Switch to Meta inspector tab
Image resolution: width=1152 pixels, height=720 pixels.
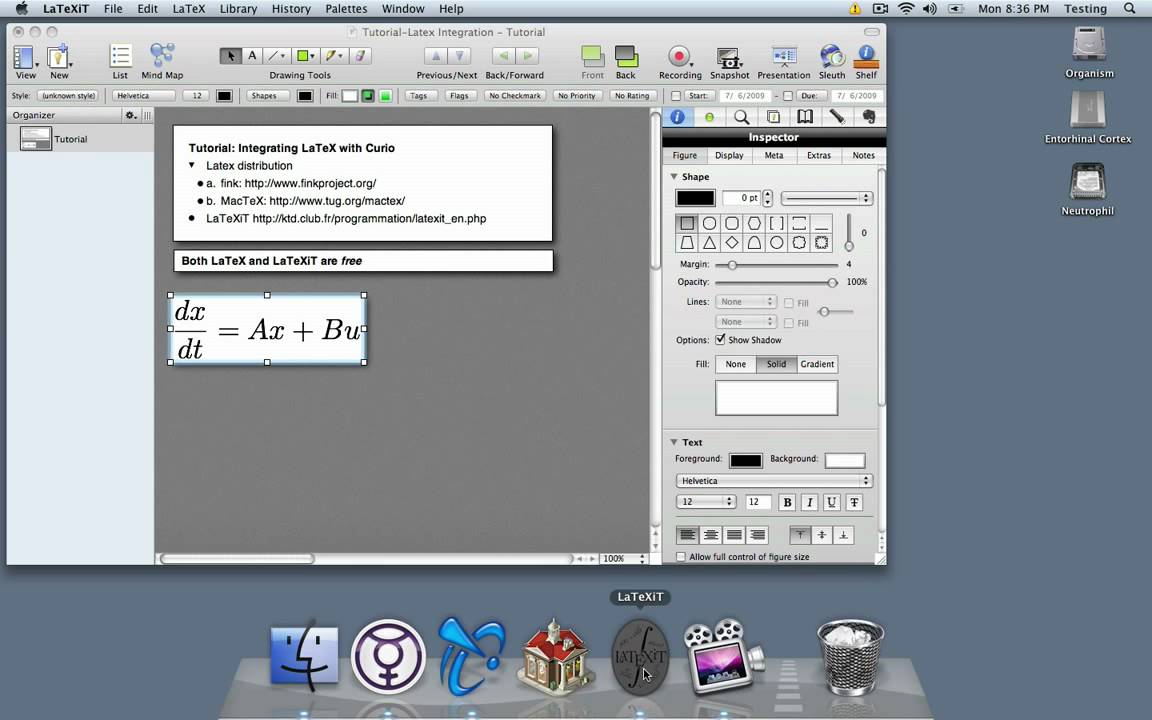tap(774, 156)
